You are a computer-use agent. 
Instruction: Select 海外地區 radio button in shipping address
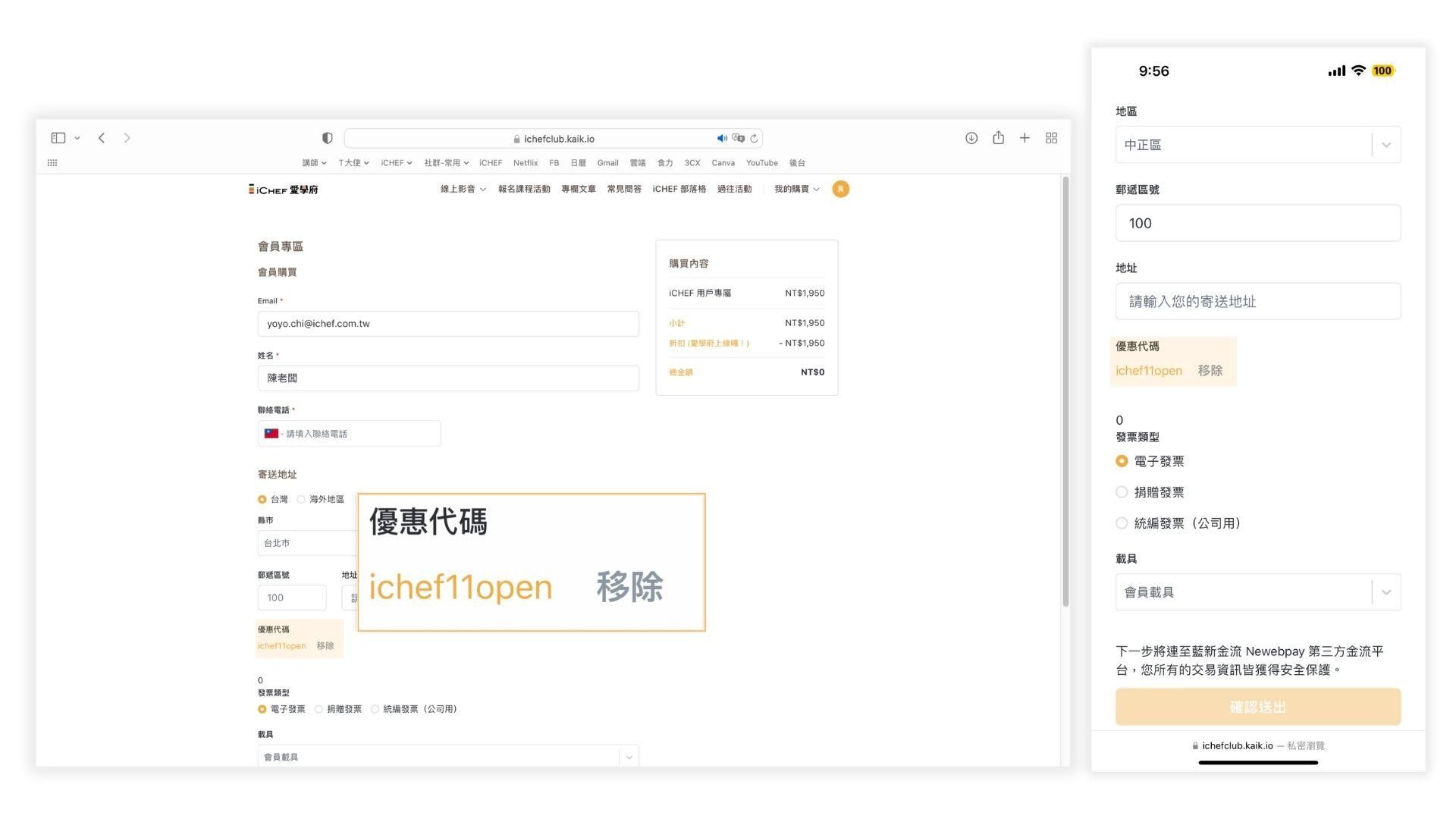[x=301, y=499]
